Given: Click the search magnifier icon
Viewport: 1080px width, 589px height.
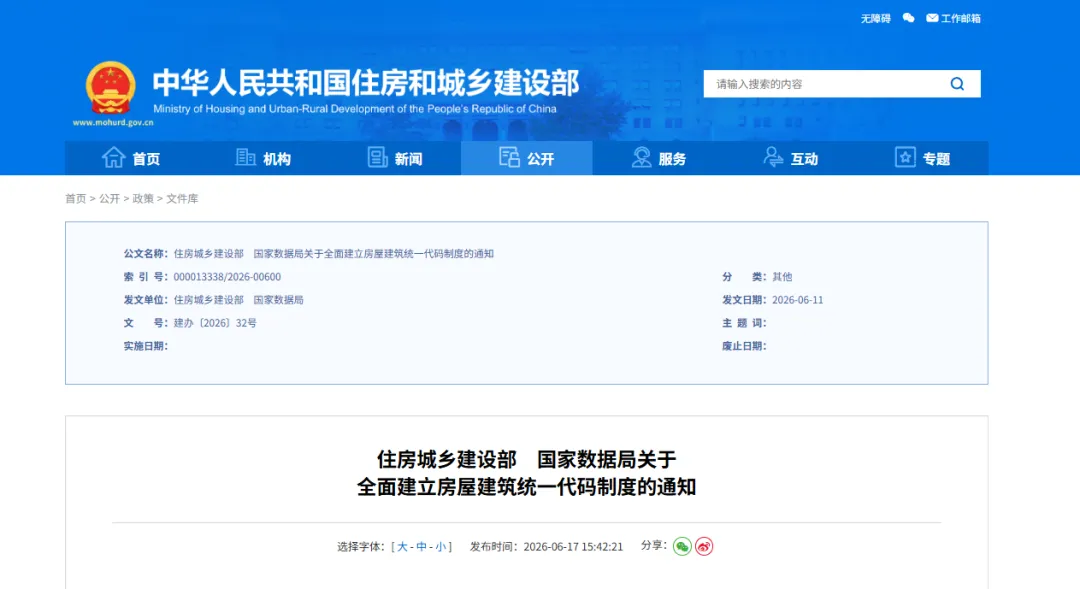Looking at the screenshot, I should [x=957, y=84].
